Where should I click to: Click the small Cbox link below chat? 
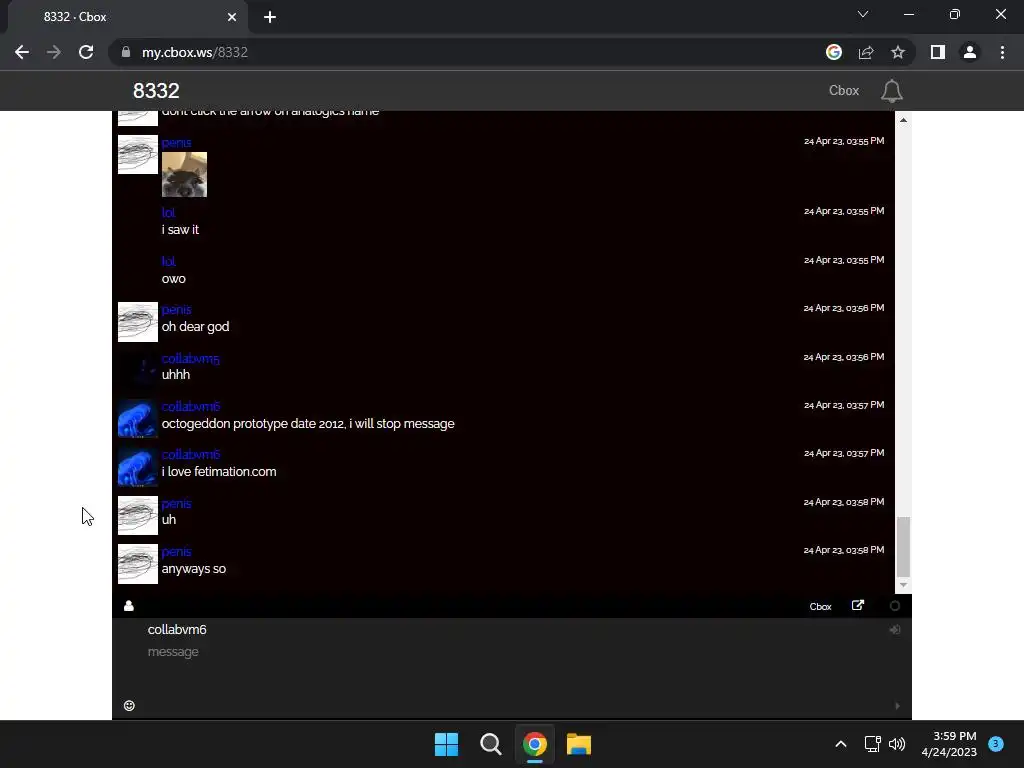tap(820, 607)
